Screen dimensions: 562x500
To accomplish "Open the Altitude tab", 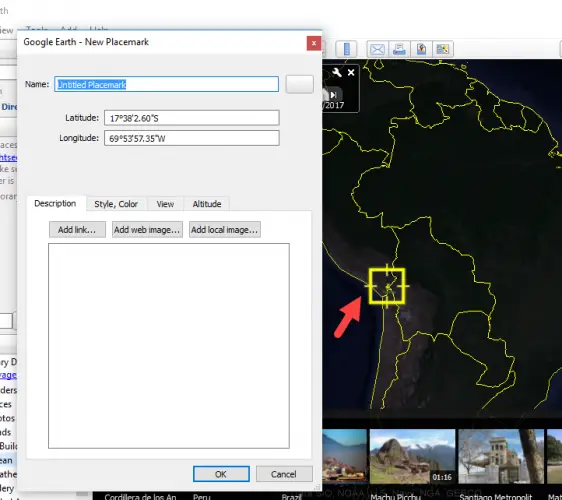I will (207, 204).
